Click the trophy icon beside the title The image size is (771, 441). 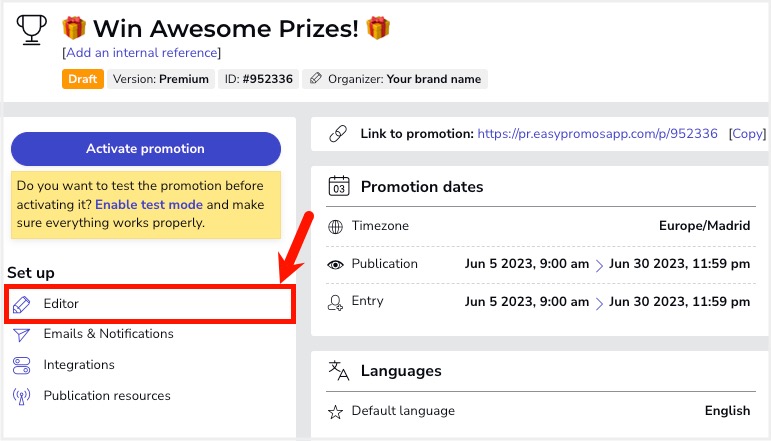(x=32, y=30)
